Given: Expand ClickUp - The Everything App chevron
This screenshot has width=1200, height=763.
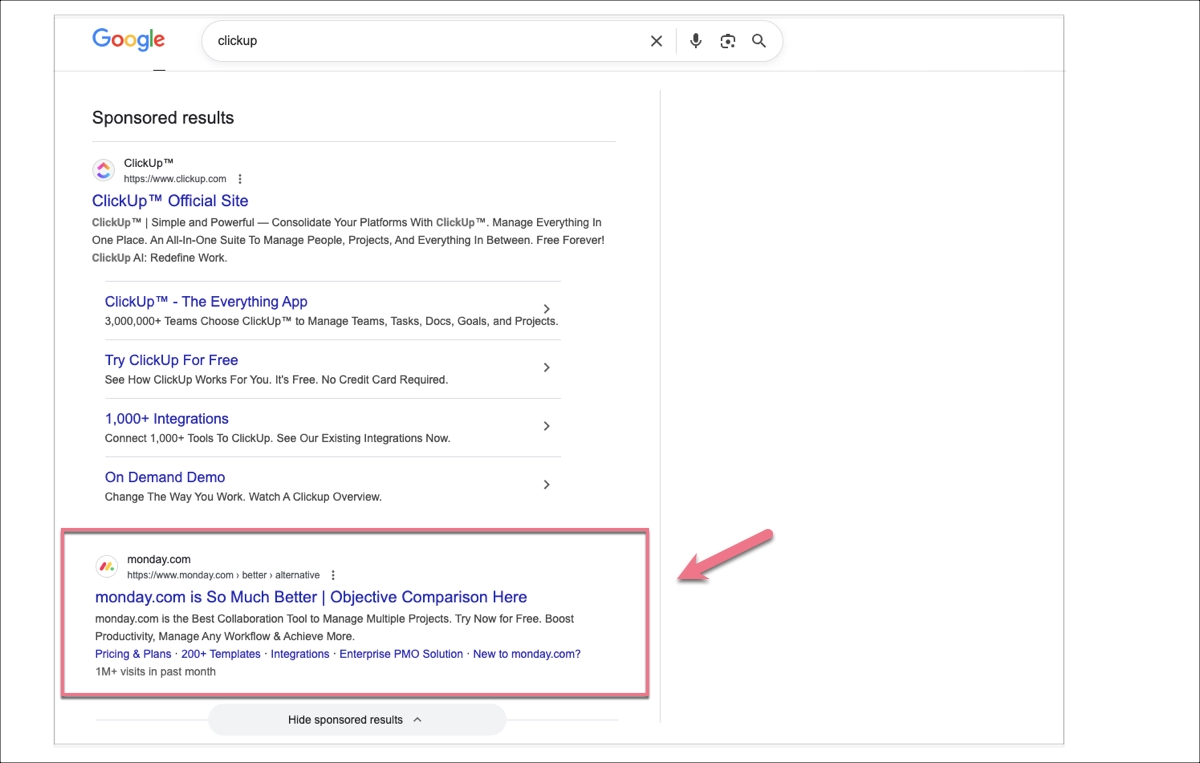Looking at the screenshot, I should [546, 309].
